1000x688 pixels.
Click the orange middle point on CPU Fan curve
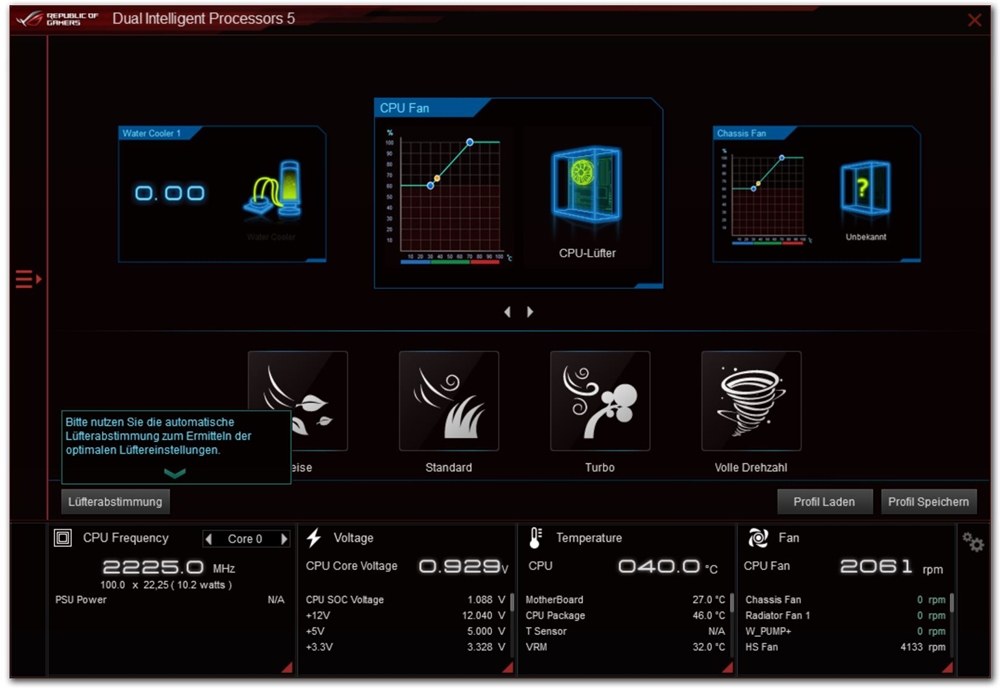click(437, 179)
